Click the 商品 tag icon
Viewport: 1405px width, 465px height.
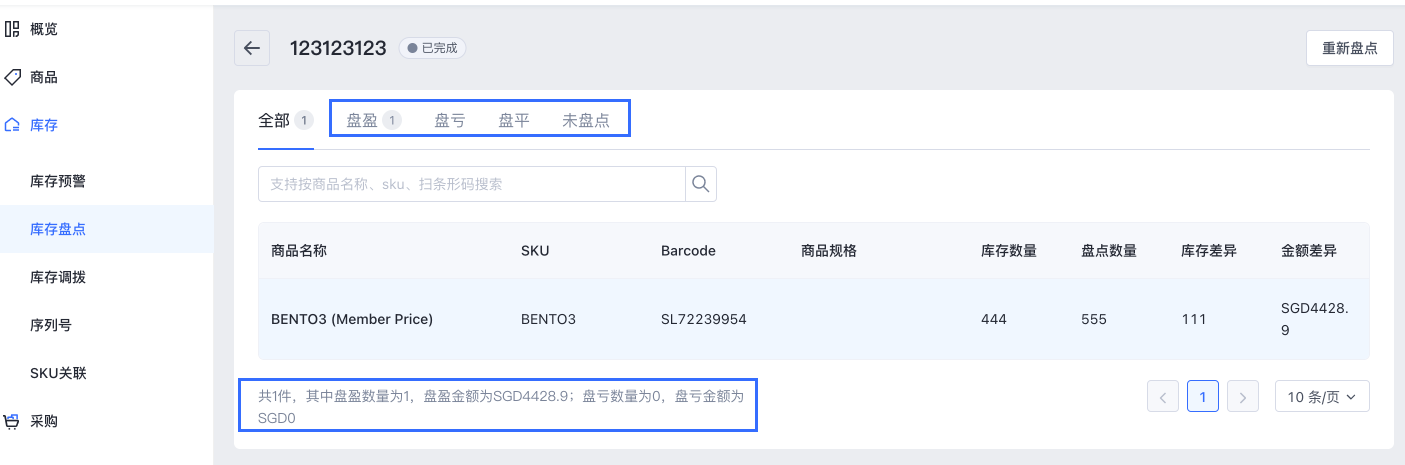12,77
